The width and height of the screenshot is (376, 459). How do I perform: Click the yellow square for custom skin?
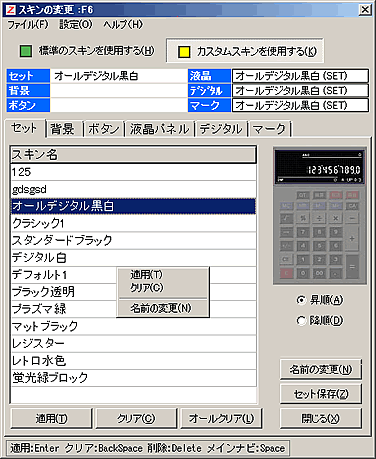coord(183,51)
